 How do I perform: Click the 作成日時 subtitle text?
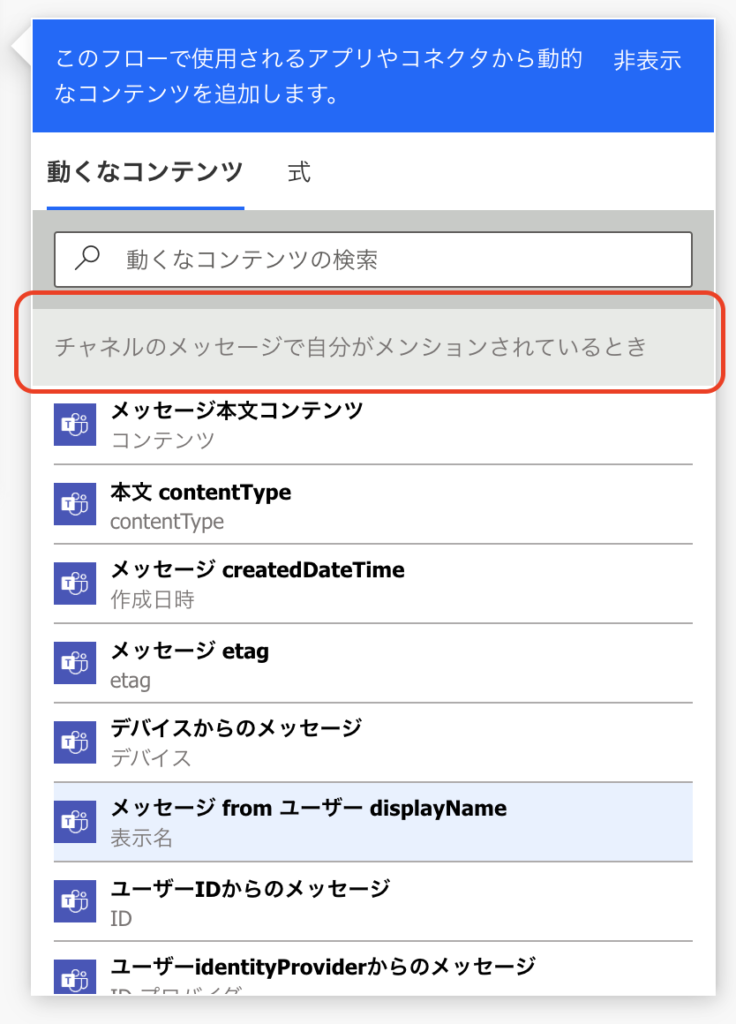152,600
